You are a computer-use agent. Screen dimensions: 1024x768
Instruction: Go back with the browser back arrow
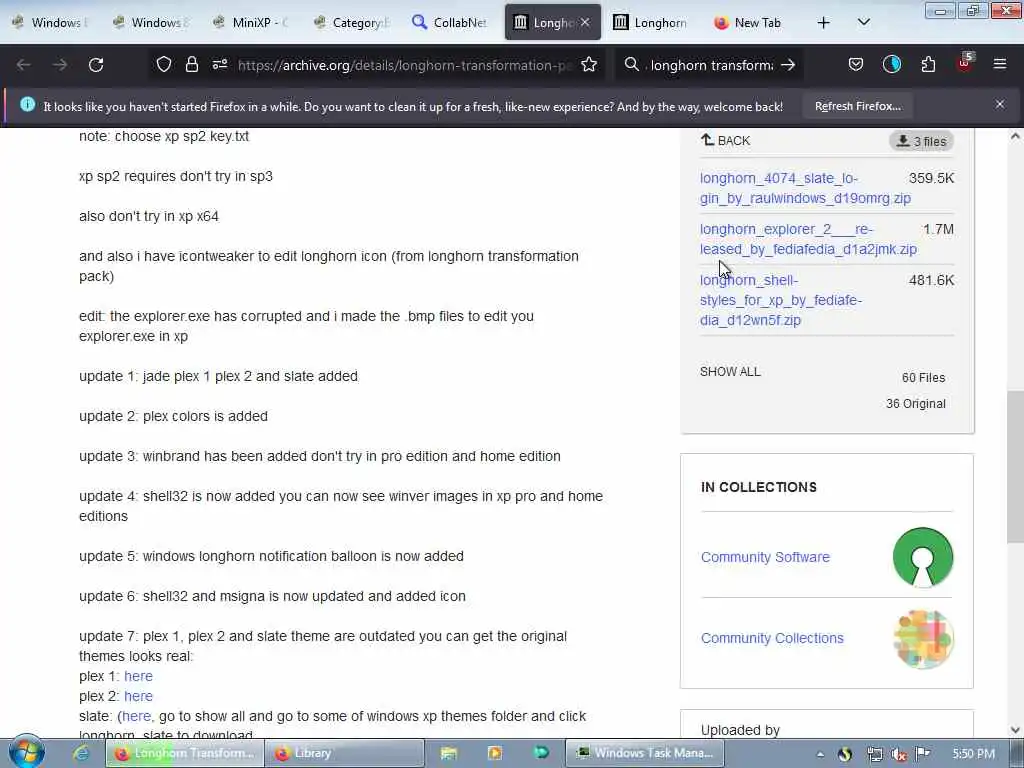[24, 65]
